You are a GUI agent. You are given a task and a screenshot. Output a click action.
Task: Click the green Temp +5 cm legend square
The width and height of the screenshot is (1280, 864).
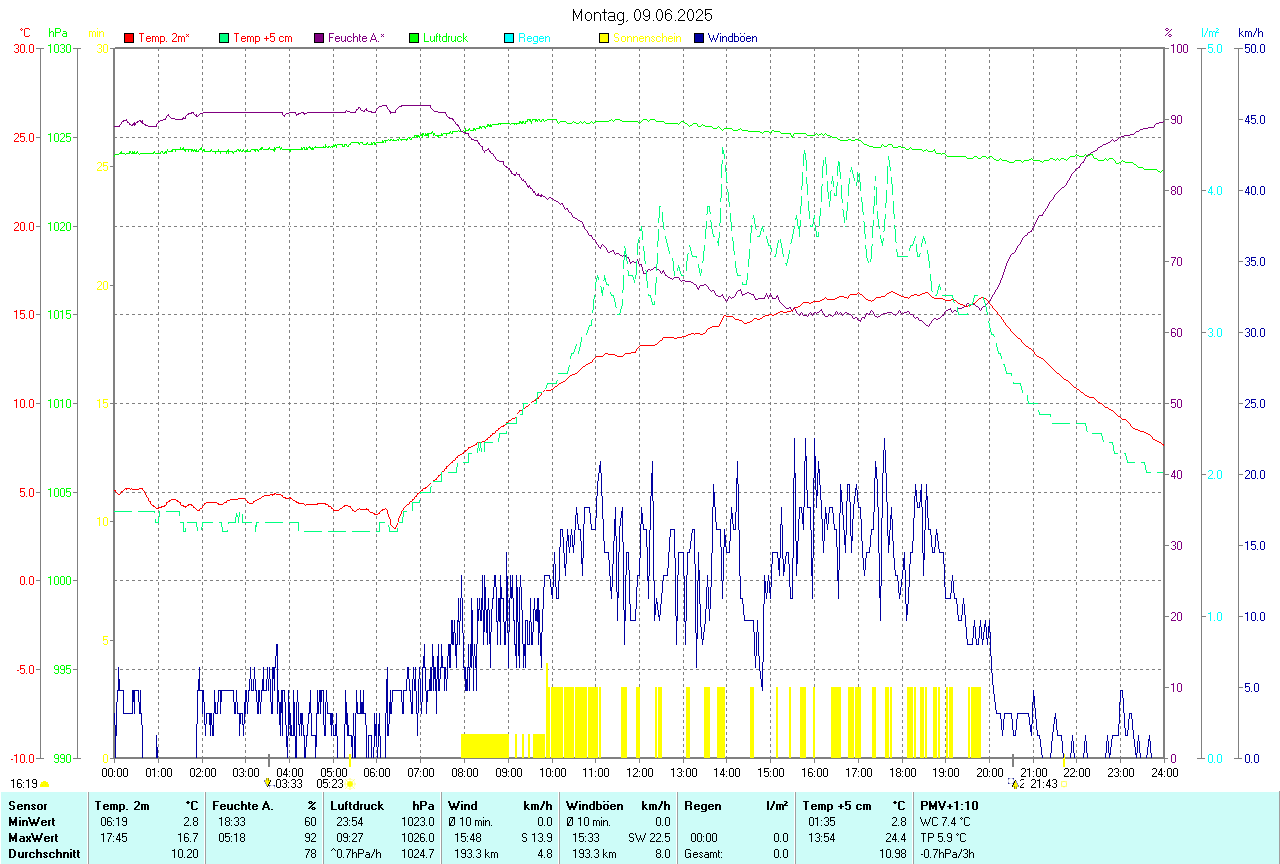tap(224, 38)
